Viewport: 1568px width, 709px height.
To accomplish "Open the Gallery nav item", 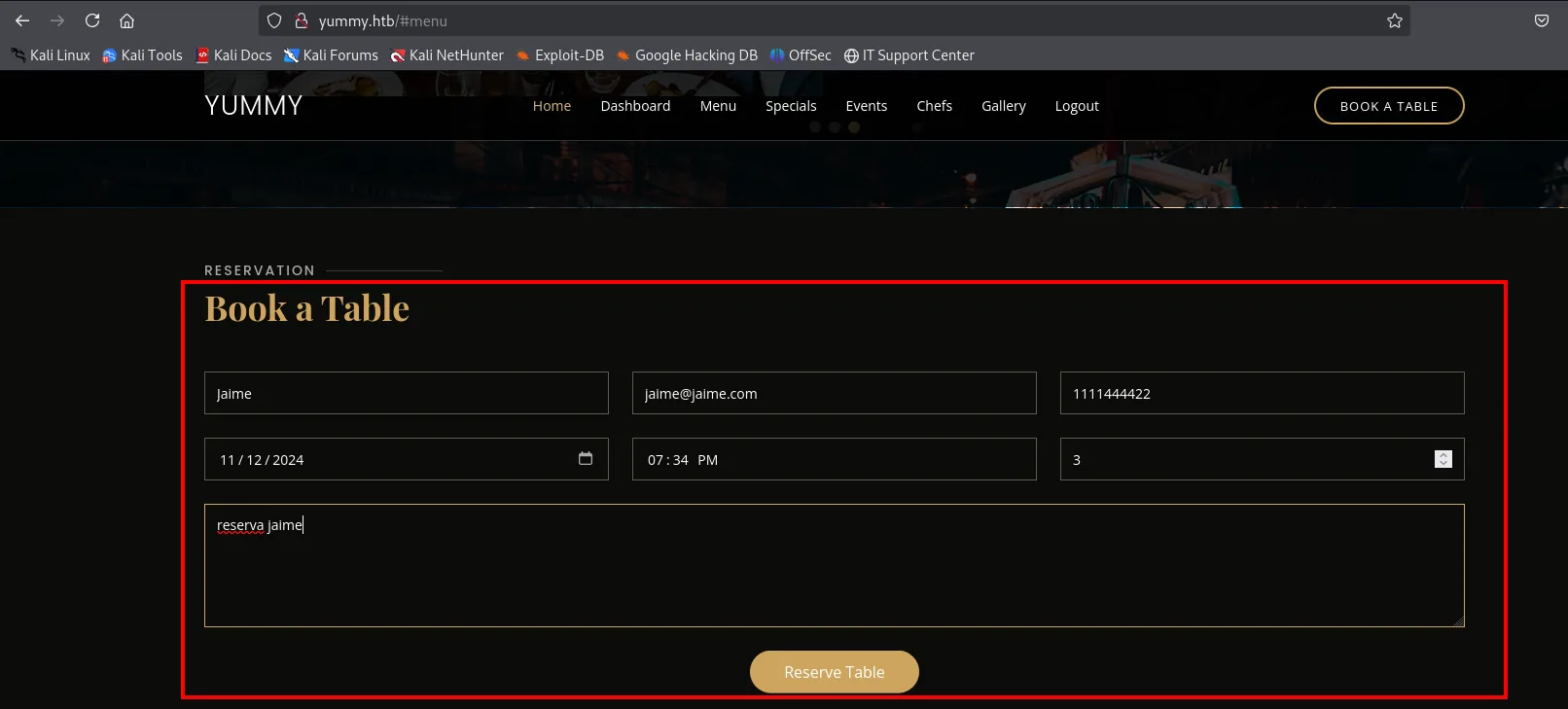I will [1004, 106].
